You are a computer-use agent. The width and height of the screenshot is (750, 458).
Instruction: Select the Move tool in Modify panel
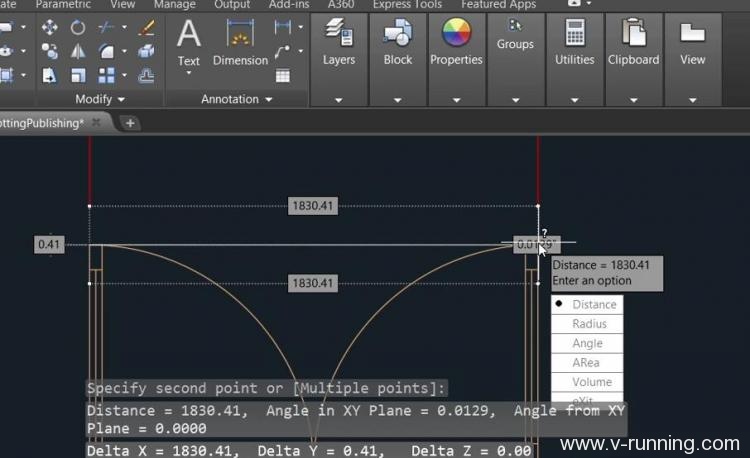(50, 28)
